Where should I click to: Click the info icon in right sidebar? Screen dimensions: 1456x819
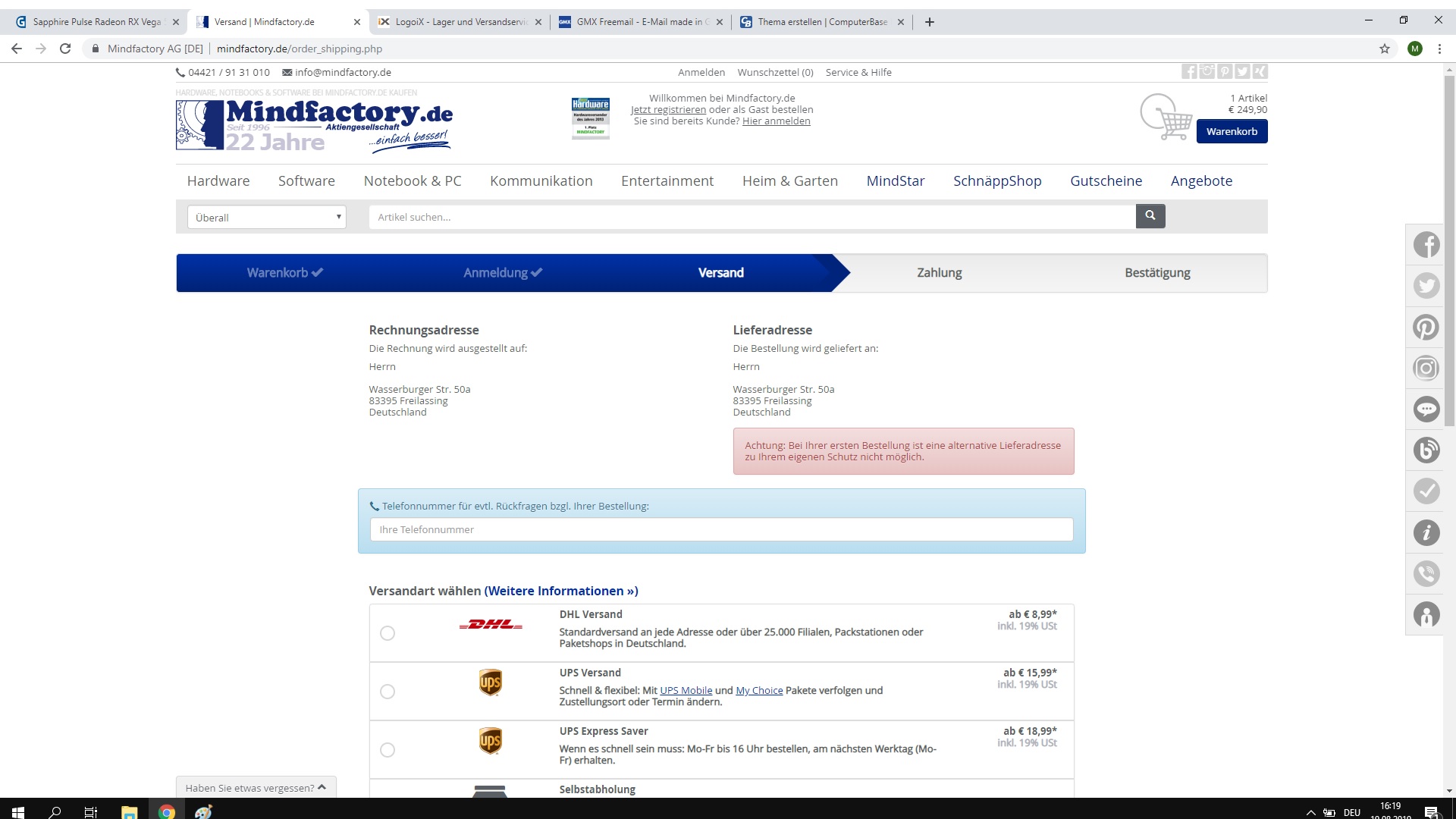pyautogui.click(x=1426, y=532)
